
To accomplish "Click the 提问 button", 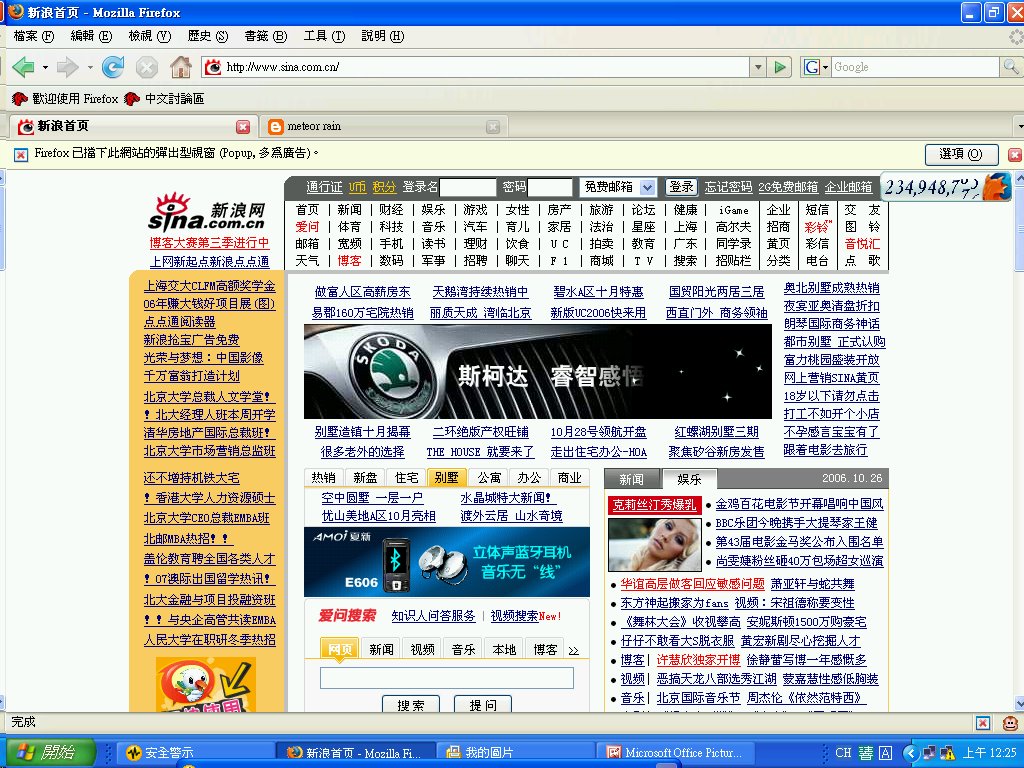I will [483, 705].
